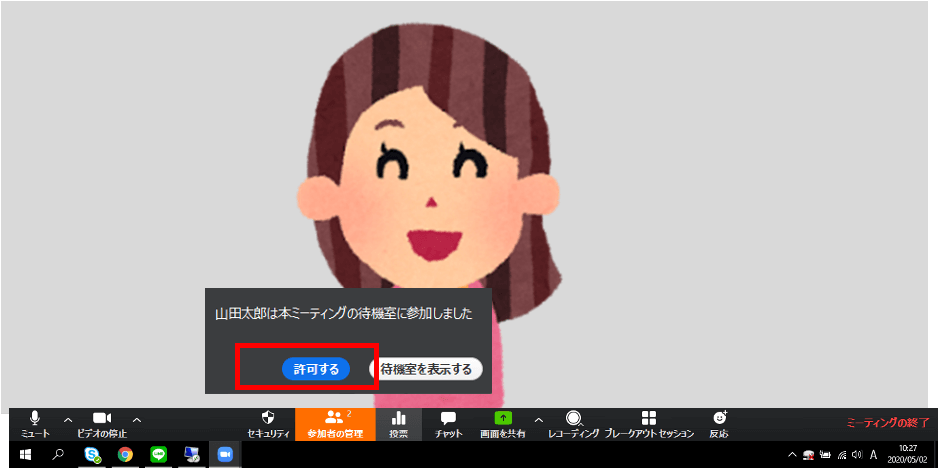938x468 pixels.
Task: Open the Security shield icon
Action: pos(268,423)
